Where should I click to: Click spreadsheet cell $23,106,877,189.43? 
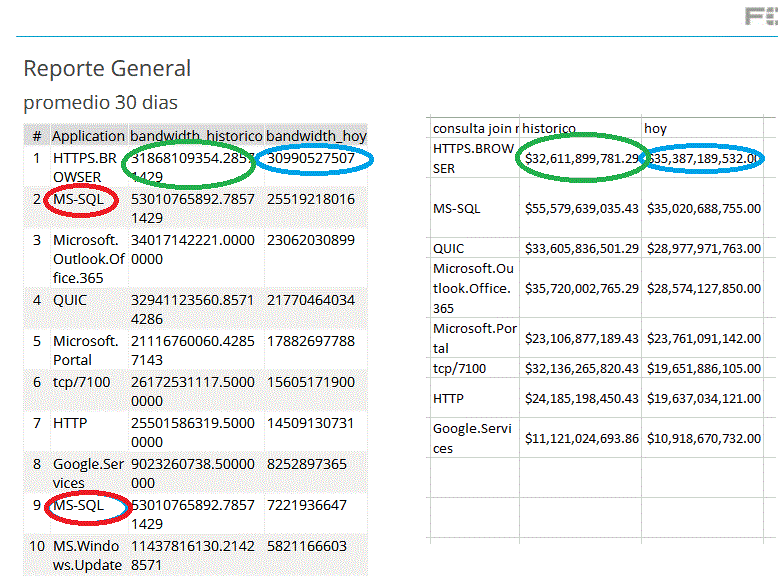(x=582, y=339)
